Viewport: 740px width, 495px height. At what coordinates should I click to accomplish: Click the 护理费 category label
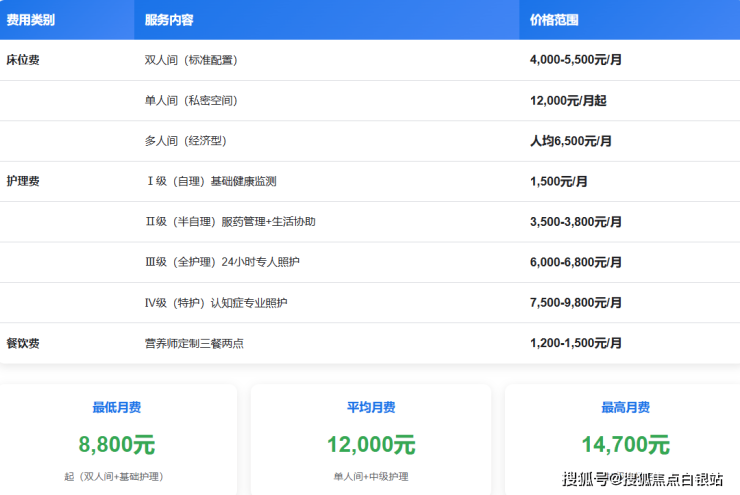pos(23,181)
